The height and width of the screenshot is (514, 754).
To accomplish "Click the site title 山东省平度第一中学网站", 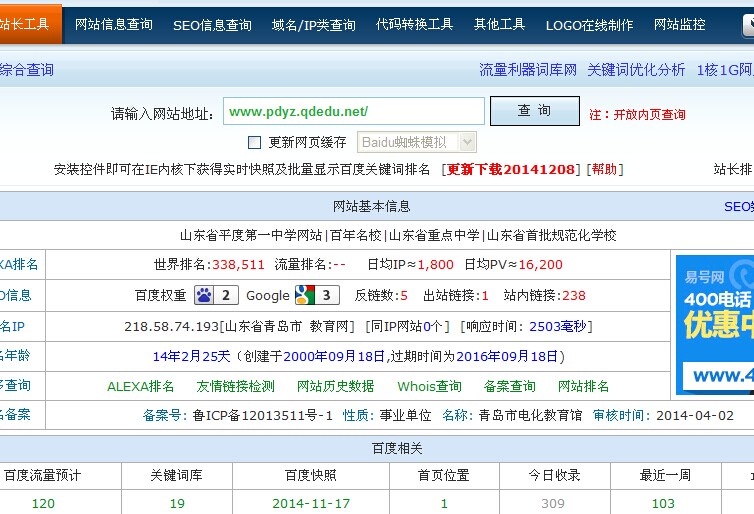I will click(x=251, y=236).
